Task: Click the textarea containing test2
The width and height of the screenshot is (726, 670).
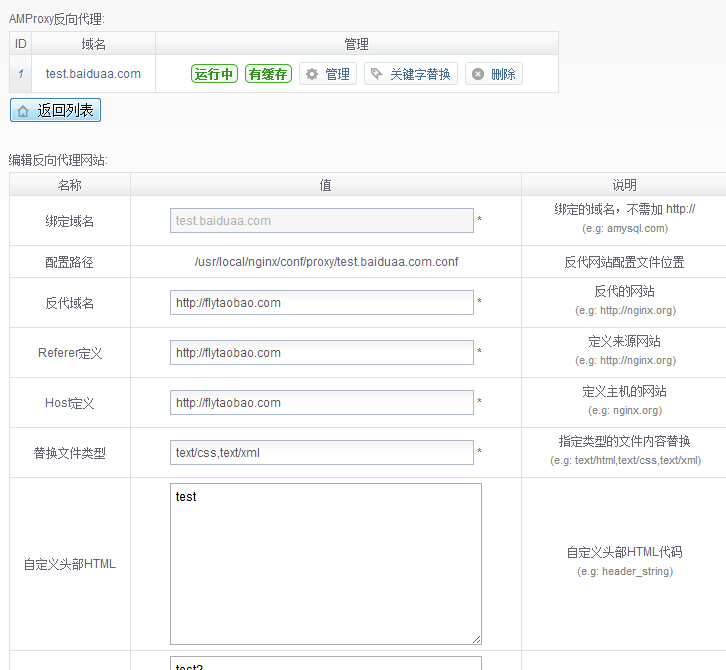Action: pyautogui.click(x=325, y=664)
